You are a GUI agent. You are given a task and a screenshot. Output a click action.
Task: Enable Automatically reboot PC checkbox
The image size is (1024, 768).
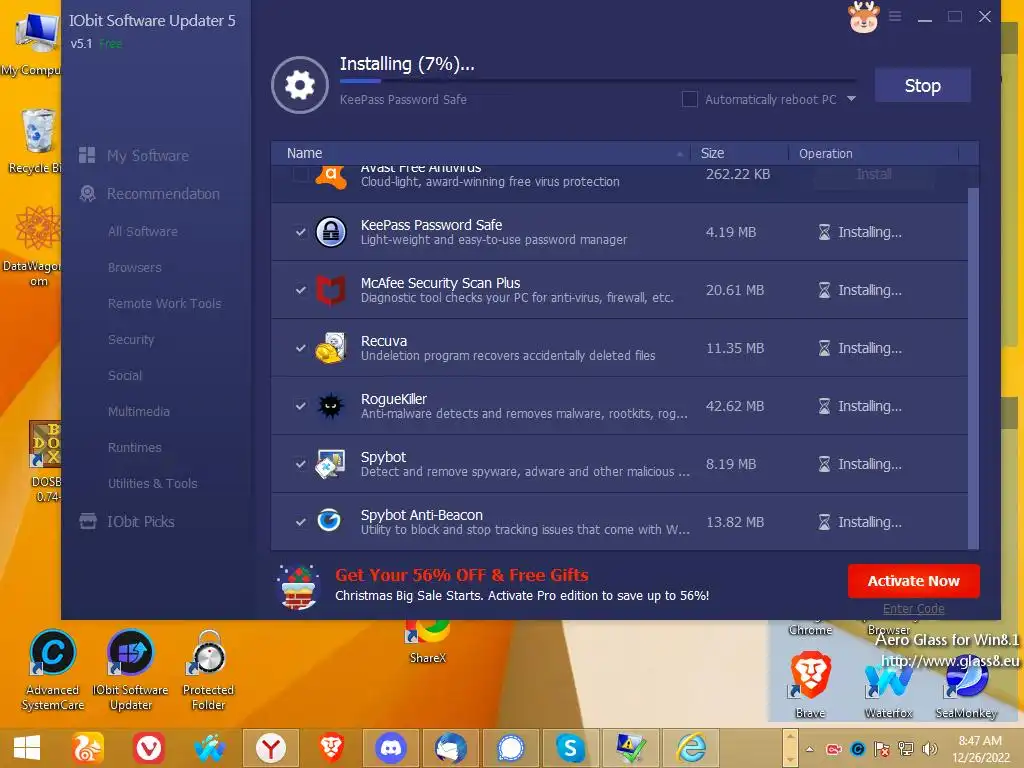click(690, 99)
